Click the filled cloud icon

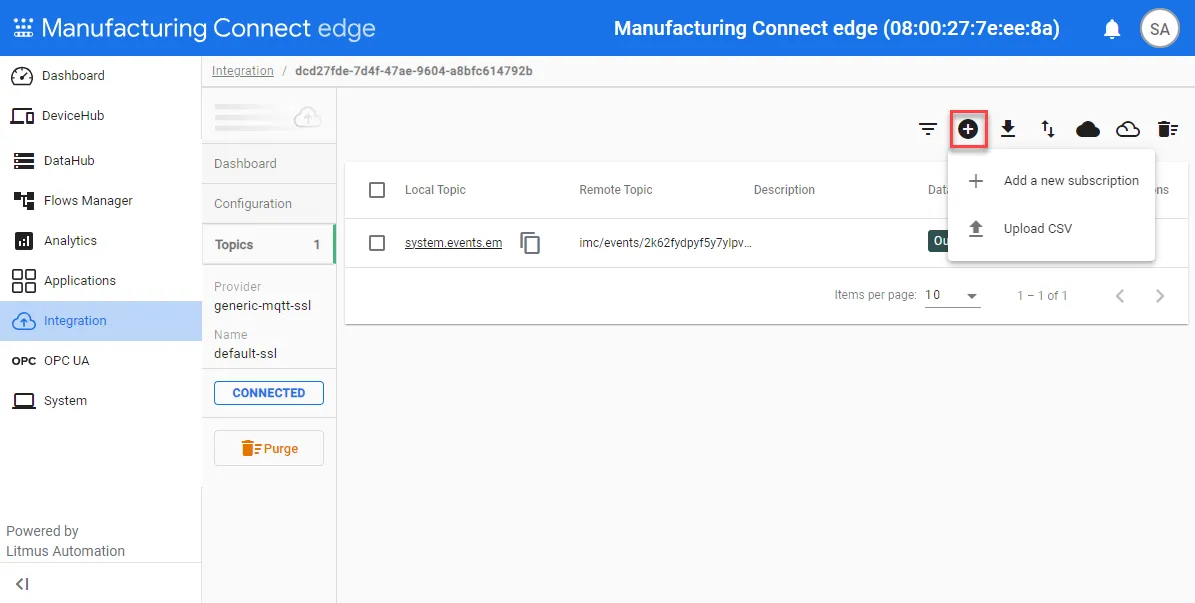click(1088, 130)
